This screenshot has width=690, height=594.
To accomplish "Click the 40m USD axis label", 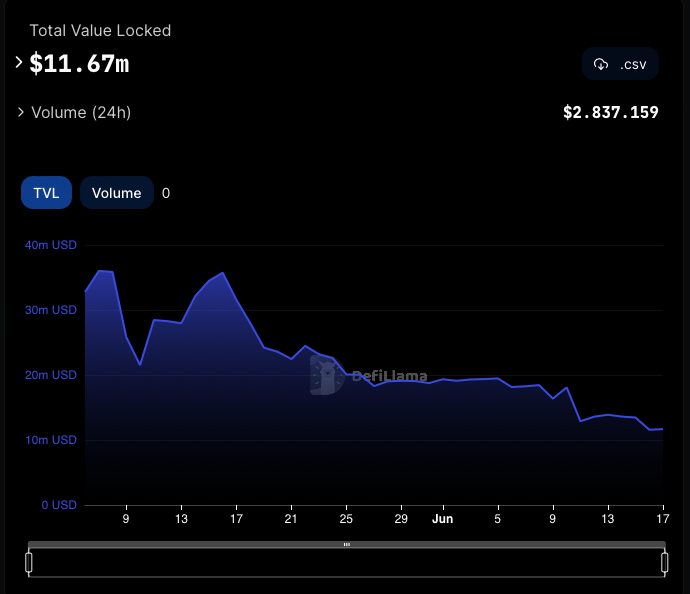I will 51,245.
